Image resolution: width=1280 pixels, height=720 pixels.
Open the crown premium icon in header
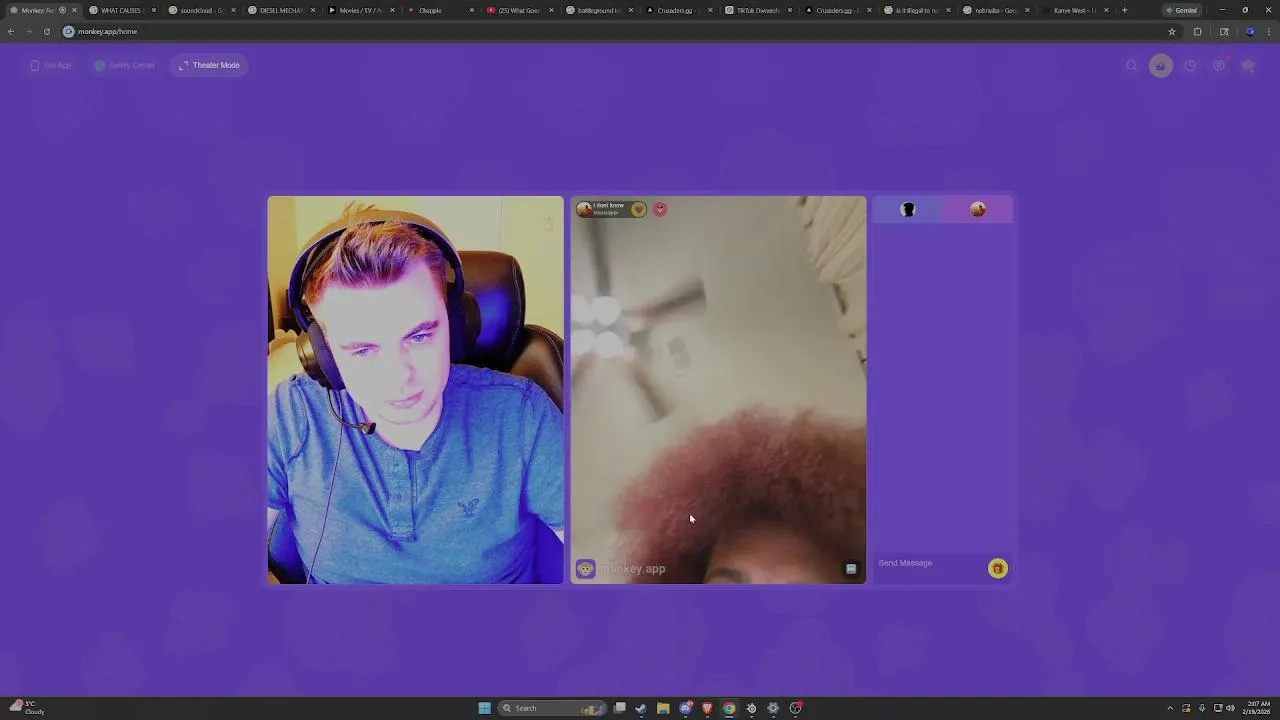click(1161, 66)
